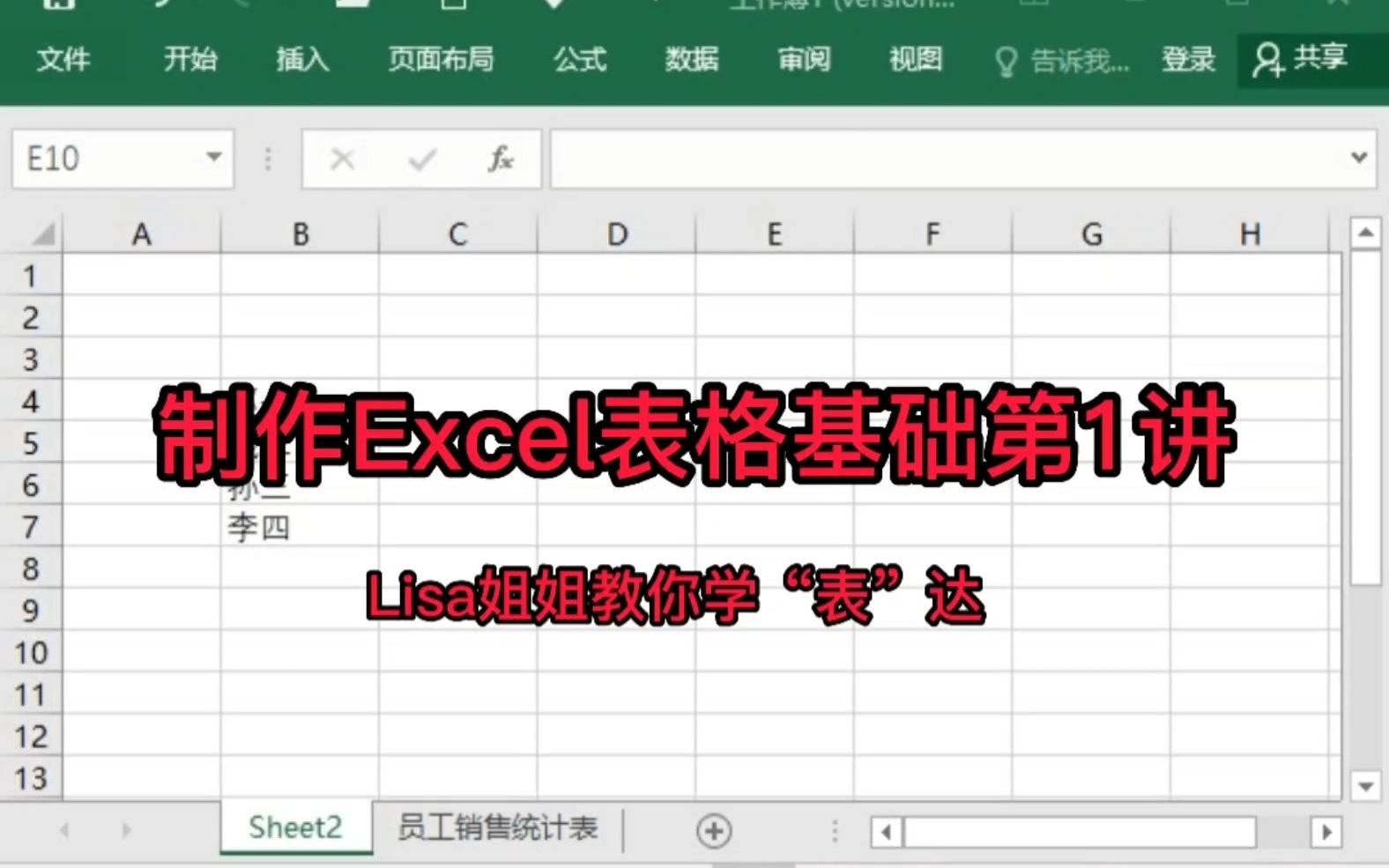Click the vertical scrollbar up arrow
The height and width of the screenshot is (868, 1389).
1365,233
